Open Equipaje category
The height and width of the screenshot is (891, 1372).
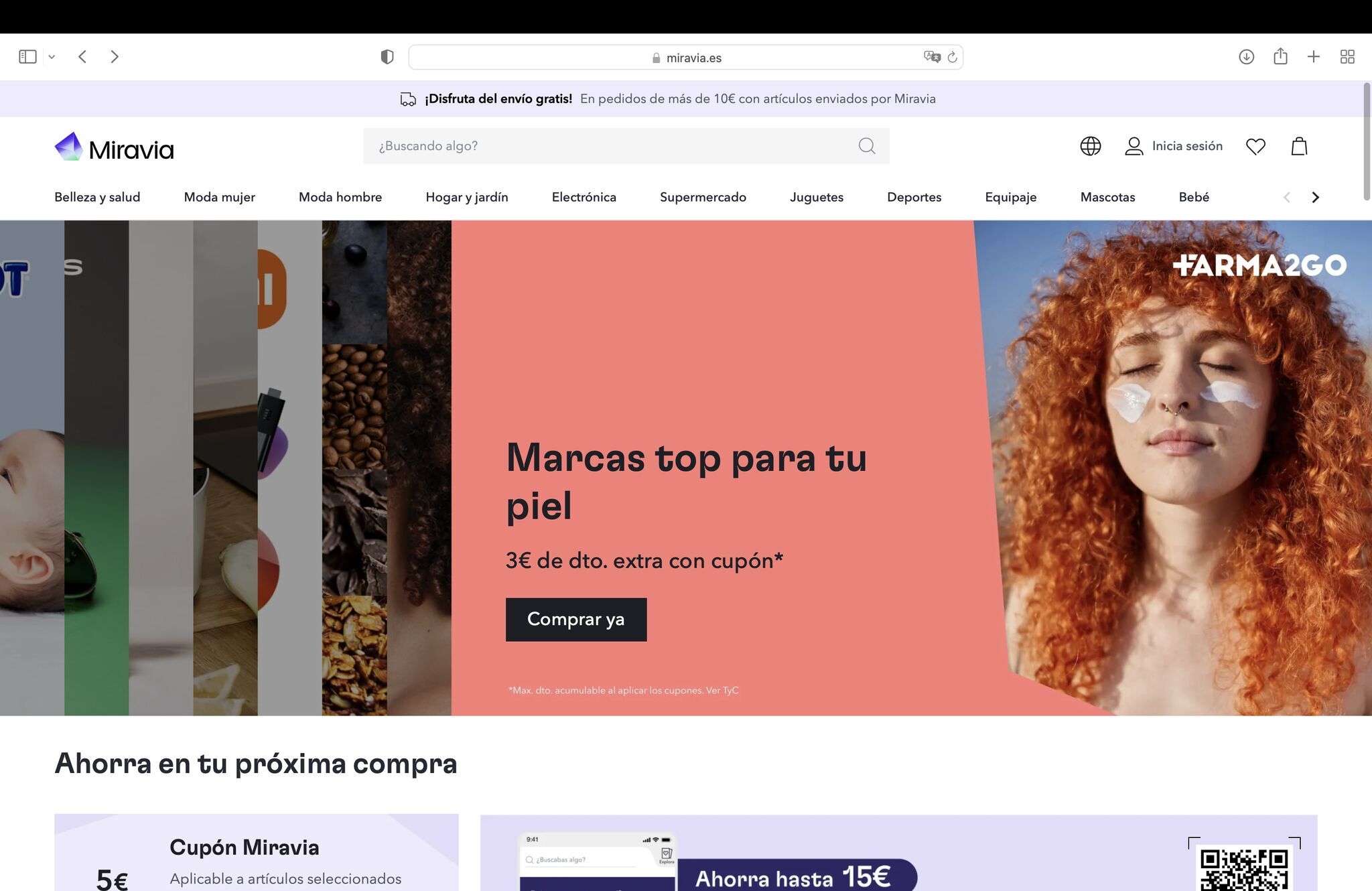(x=1011, y=197)
